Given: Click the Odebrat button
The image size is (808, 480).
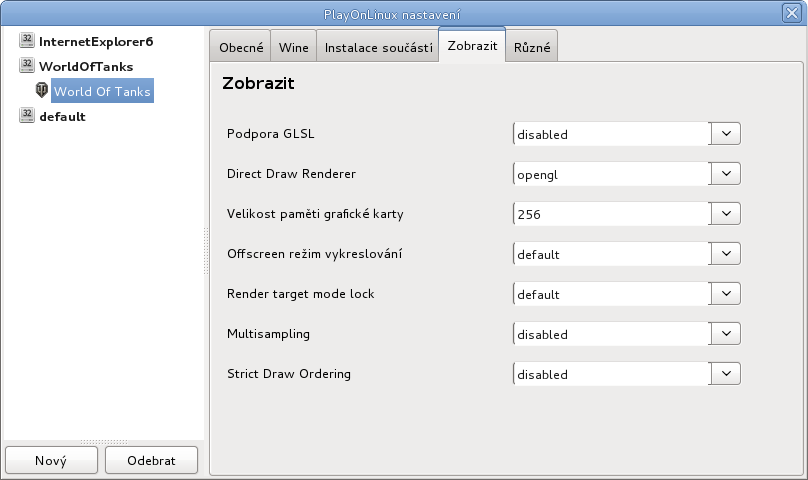Looking at the screenshot, I should click(x=152, y=460).
